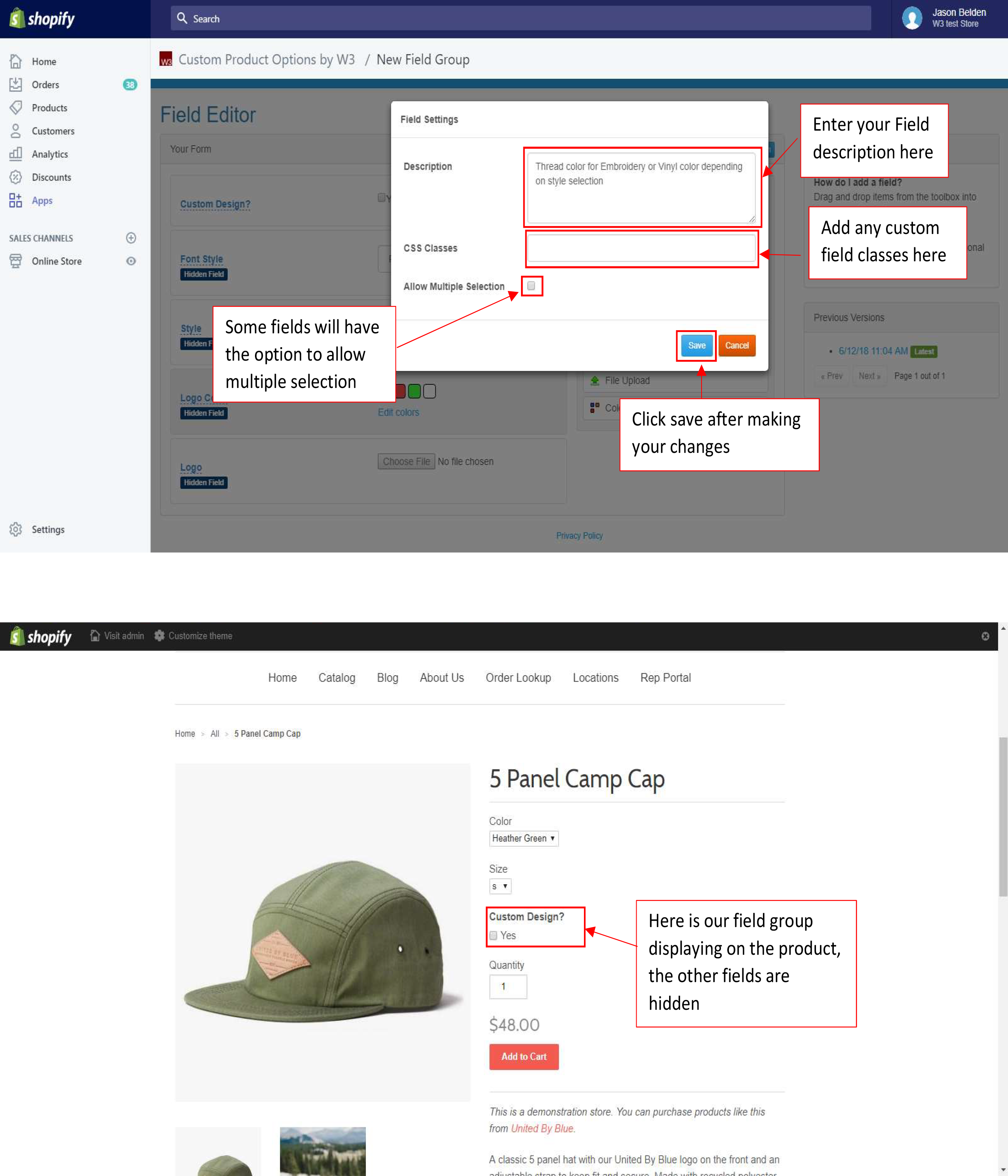Pick the green Logo Color swatch
The image size is (1008, 1176).
(x=415, y=391)
